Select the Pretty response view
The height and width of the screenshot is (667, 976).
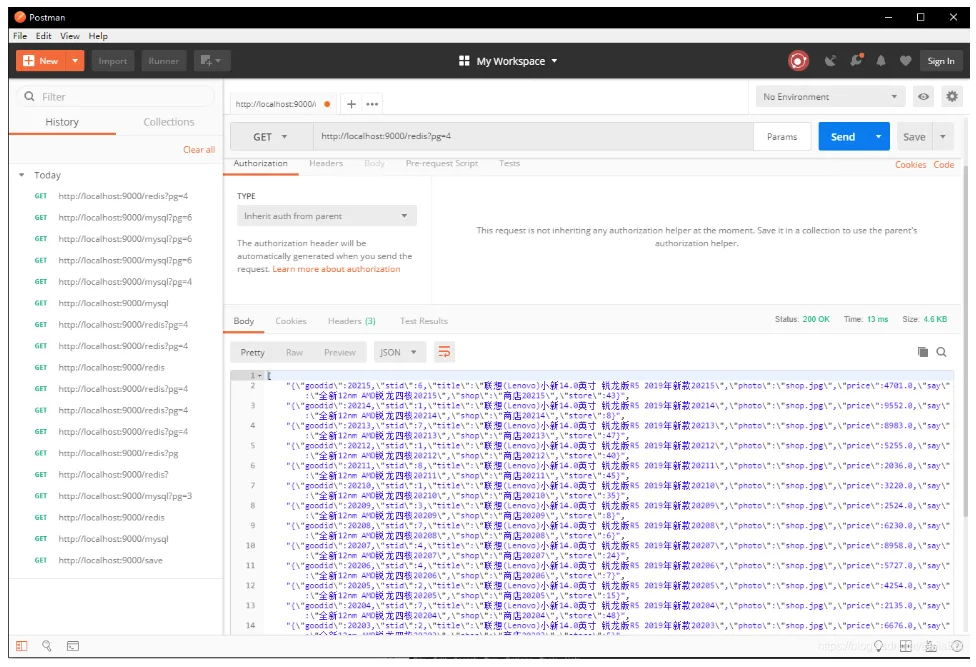pyautogui.click(x=253, y=352)
